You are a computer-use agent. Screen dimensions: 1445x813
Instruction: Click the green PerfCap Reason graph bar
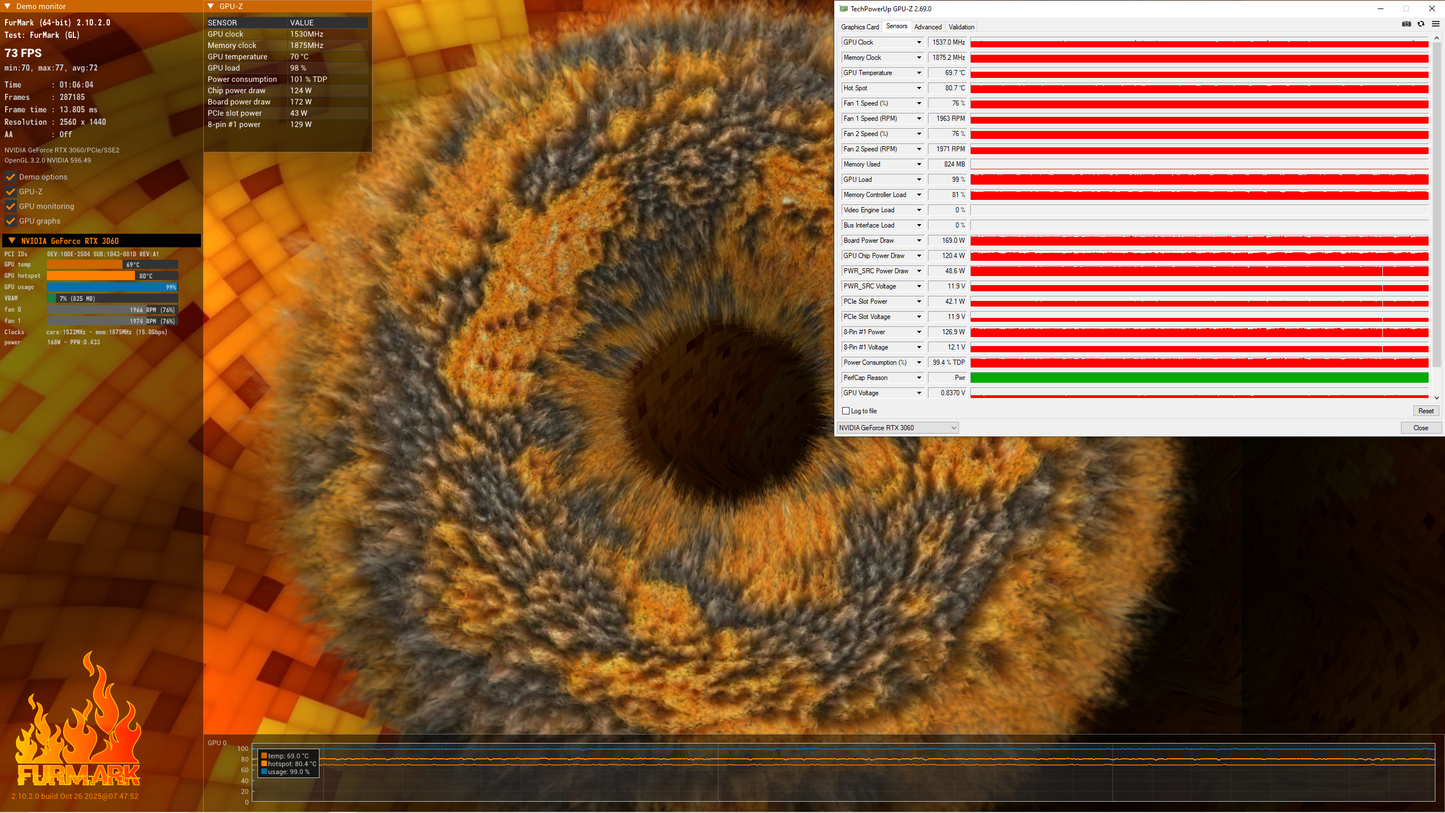pos(1199,378)
